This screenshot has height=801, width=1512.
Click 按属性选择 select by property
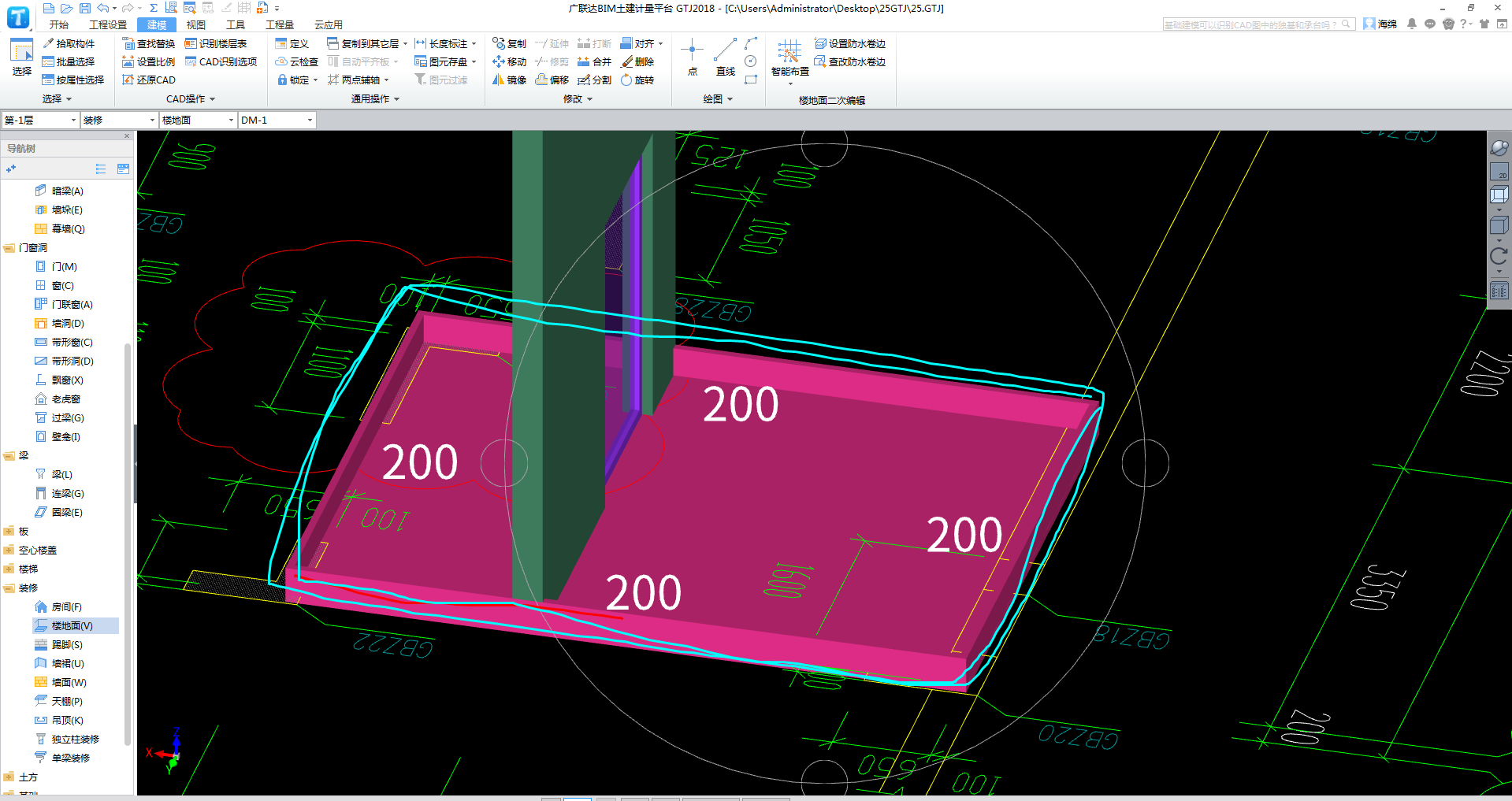coord(73,80)
